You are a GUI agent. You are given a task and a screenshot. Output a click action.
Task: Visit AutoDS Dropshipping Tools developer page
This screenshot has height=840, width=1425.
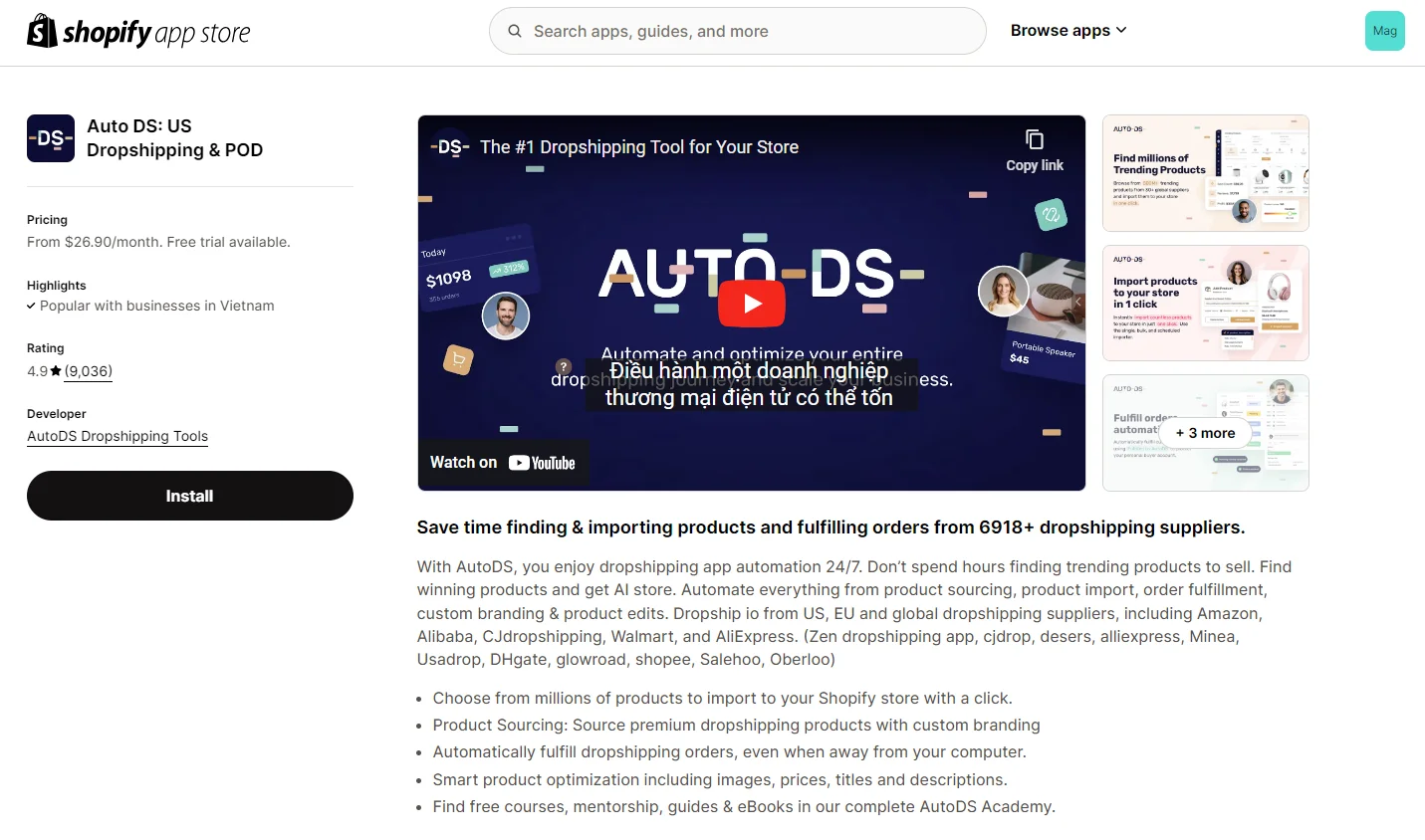click(x=118, y=436)
